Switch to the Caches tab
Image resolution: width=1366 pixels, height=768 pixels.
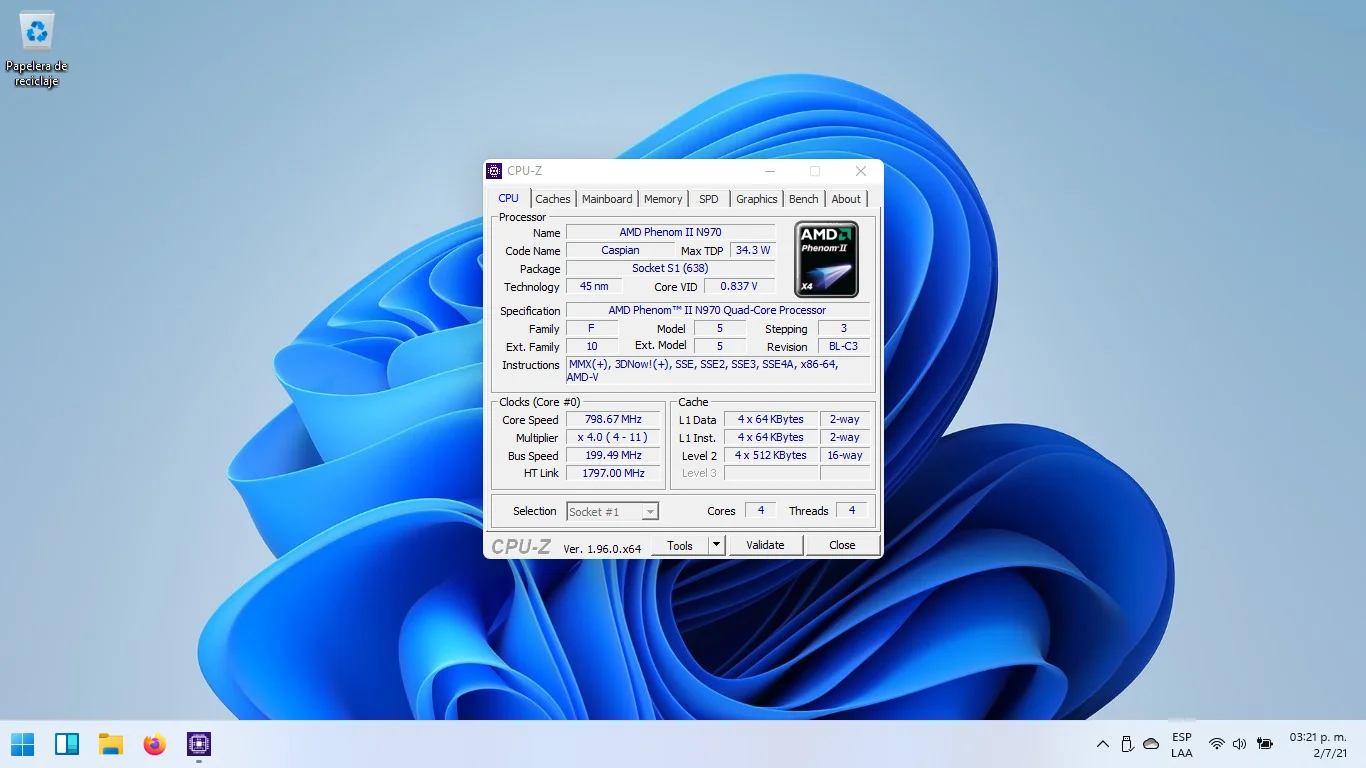(x=552, y=199)
